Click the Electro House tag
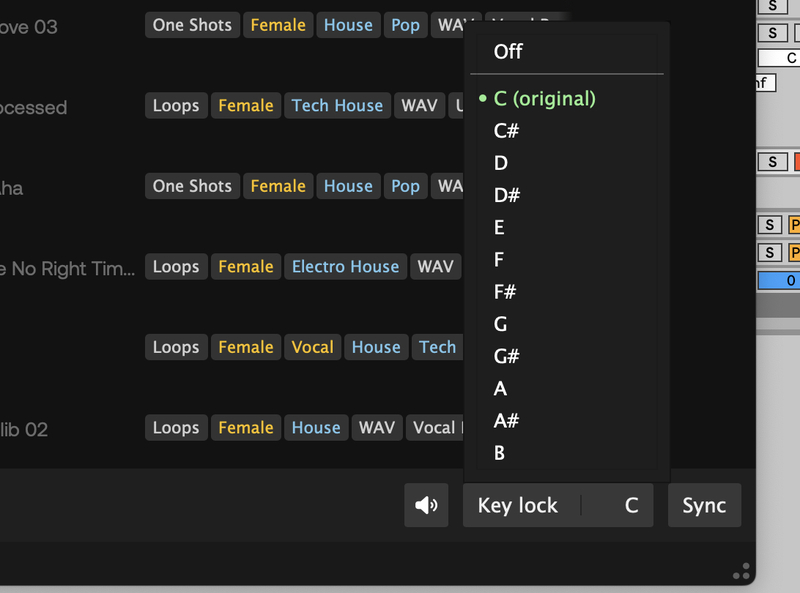The image size is (800, 593). 345,266
